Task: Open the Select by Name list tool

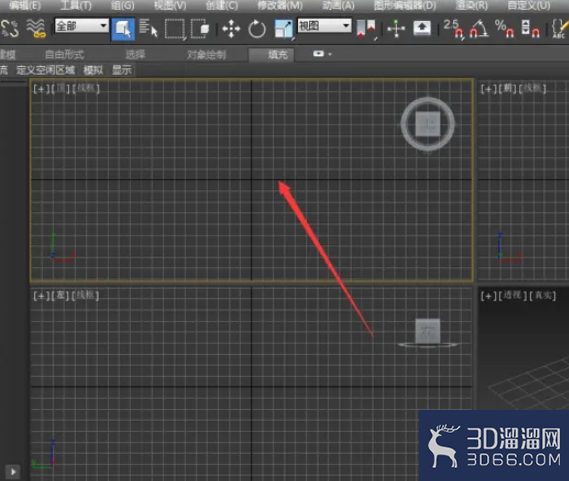Action: tap(148, 28)
